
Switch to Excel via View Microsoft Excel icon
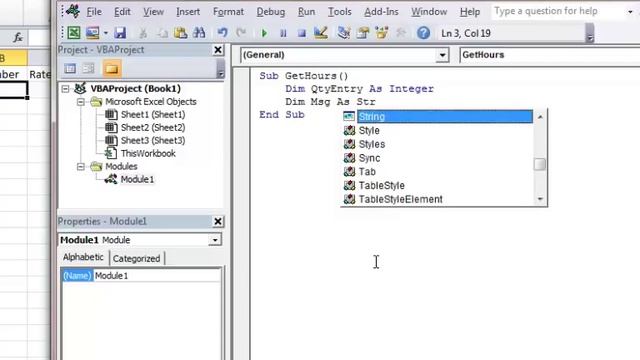74,33
